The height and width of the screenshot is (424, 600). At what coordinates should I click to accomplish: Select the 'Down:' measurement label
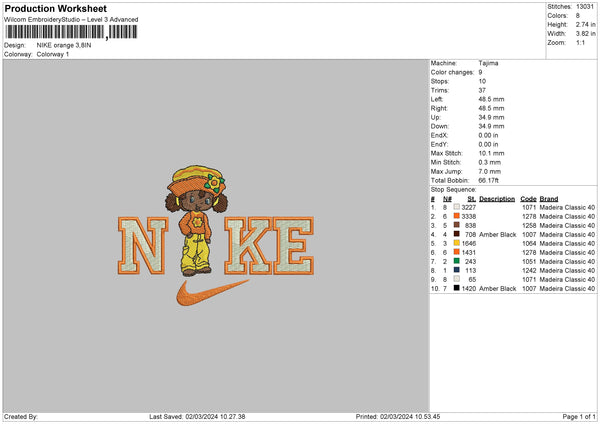coord(440,126)
